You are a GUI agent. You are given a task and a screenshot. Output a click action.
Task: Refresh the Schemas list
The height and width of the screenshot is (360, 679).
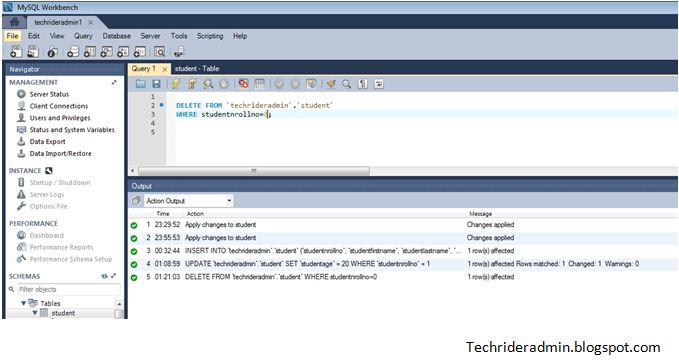(x=104, y=276)
